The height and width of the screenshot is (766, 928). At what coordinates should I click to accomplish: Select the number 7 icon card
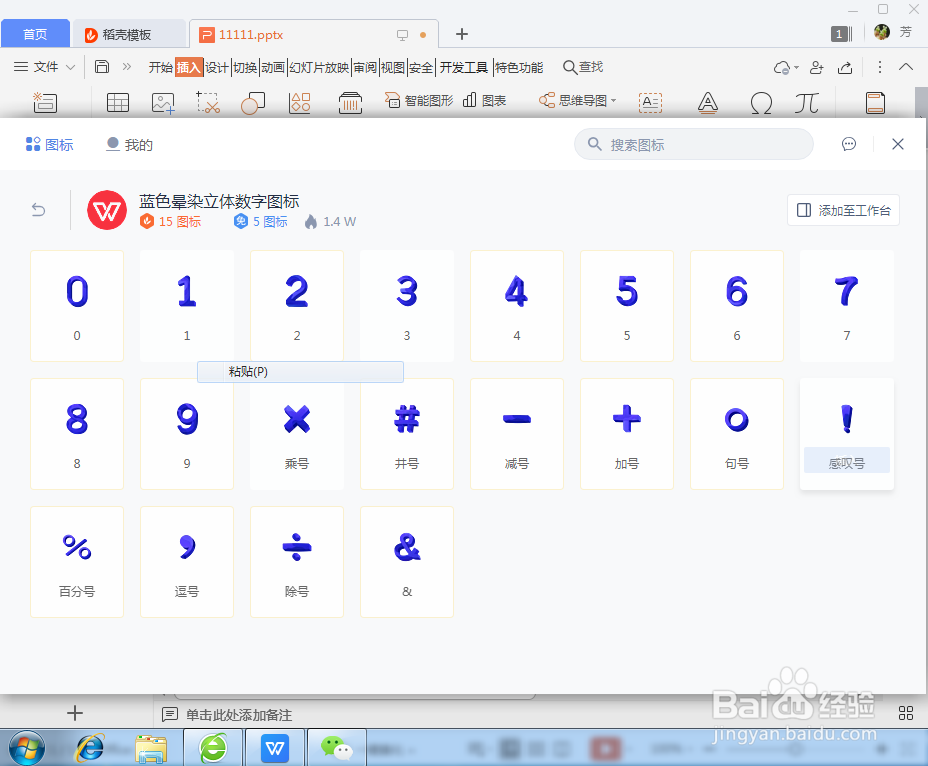click(x=847, y=305)
